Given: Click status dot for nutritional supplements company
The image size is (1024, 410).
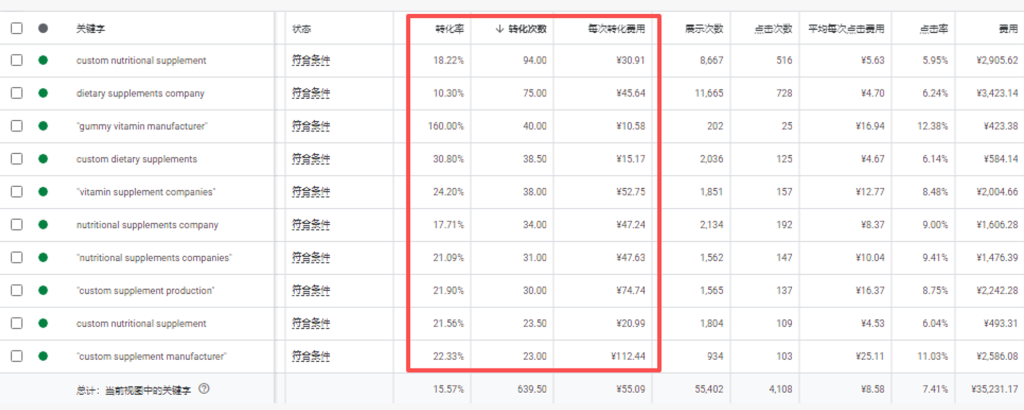Looking at the screenshot, I should 43,225.
